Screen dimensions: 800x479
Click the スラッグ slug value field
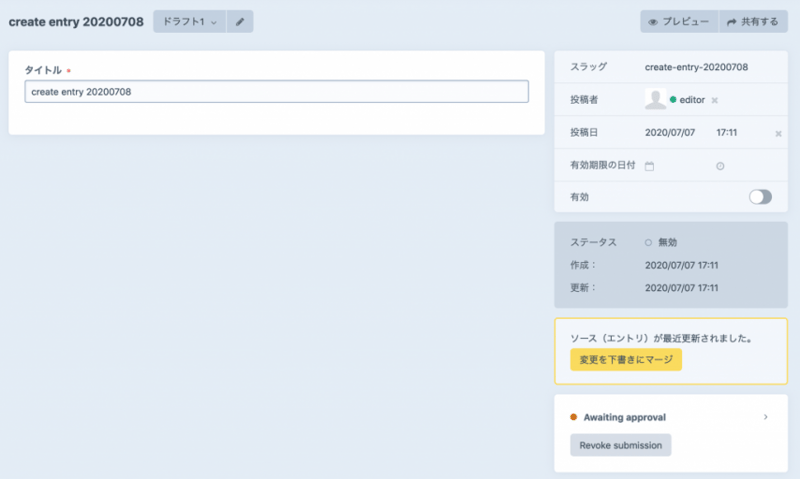point(697,67)
